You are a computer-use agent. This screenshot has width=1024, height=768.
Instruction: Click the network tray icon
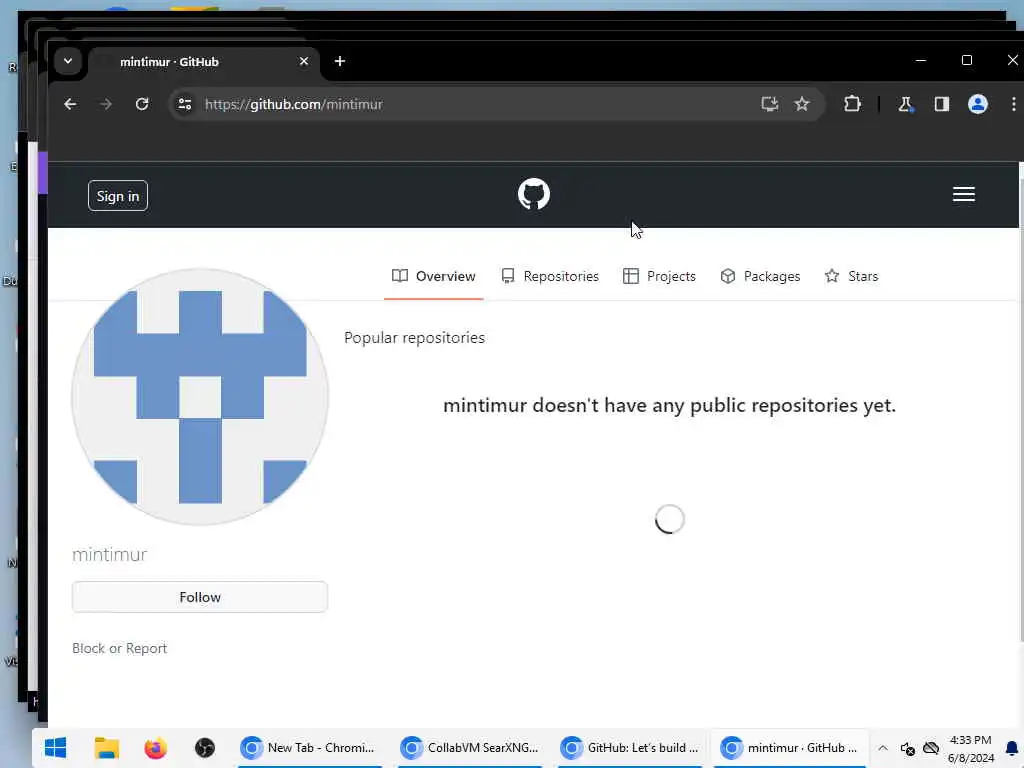[x=931, y=748]
